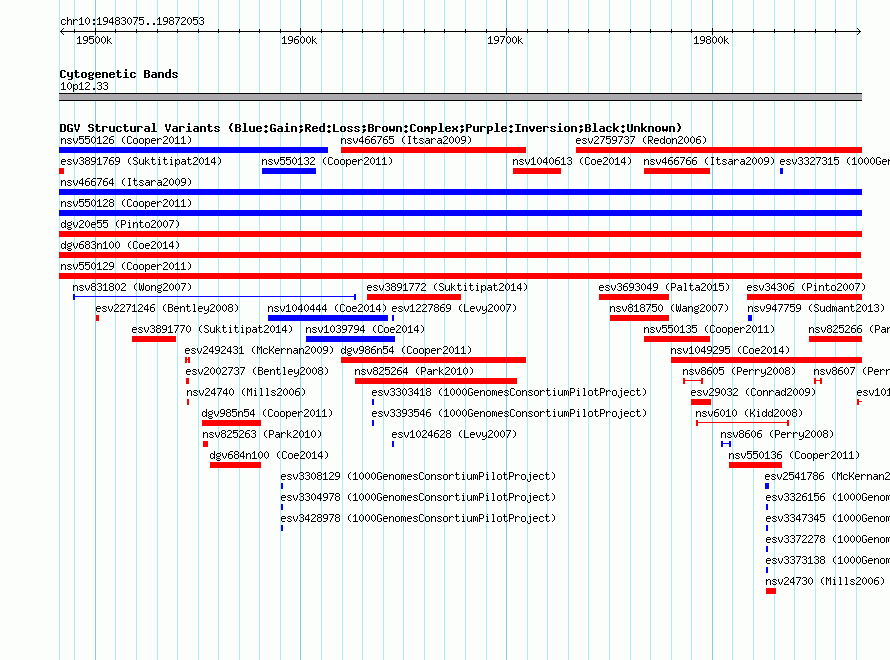Select the nsv831802 (Wong2007) label
Image resolution: width=890 pixels, height=660 pixels.
pyautogui.click(x=132, y=287)
